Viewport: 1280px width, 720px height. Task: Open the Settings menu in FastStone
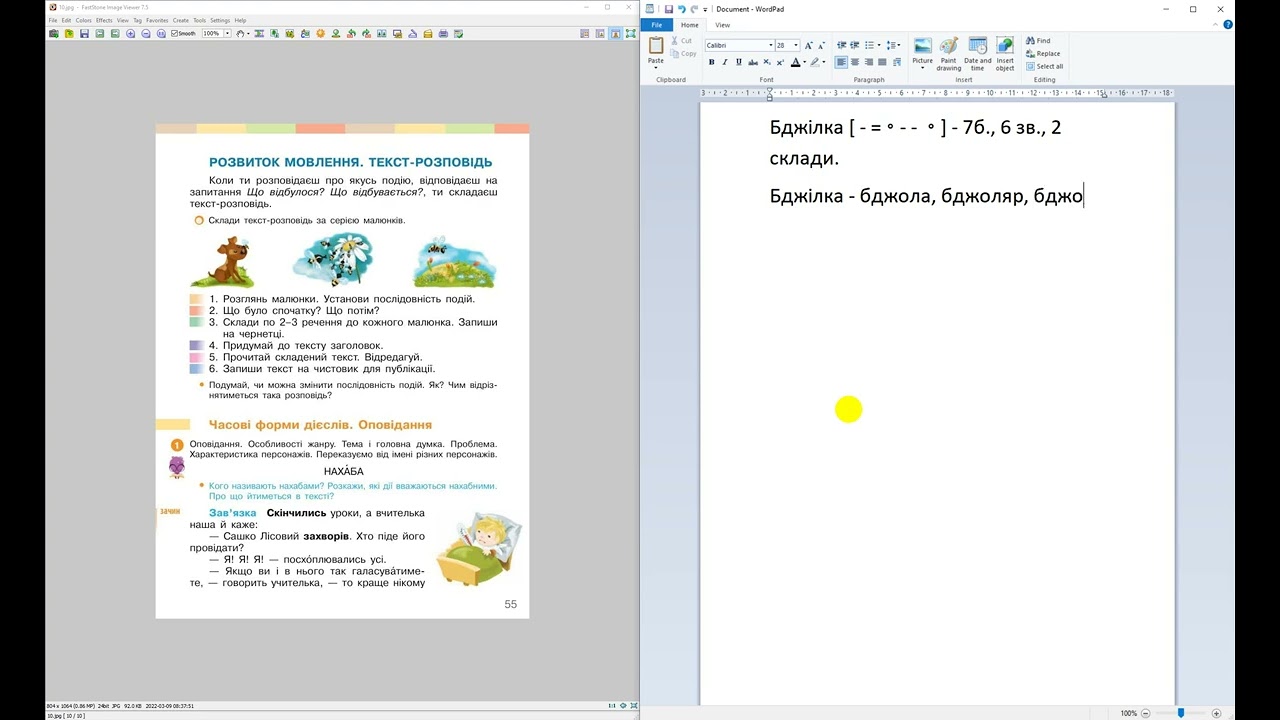[220, 20]
